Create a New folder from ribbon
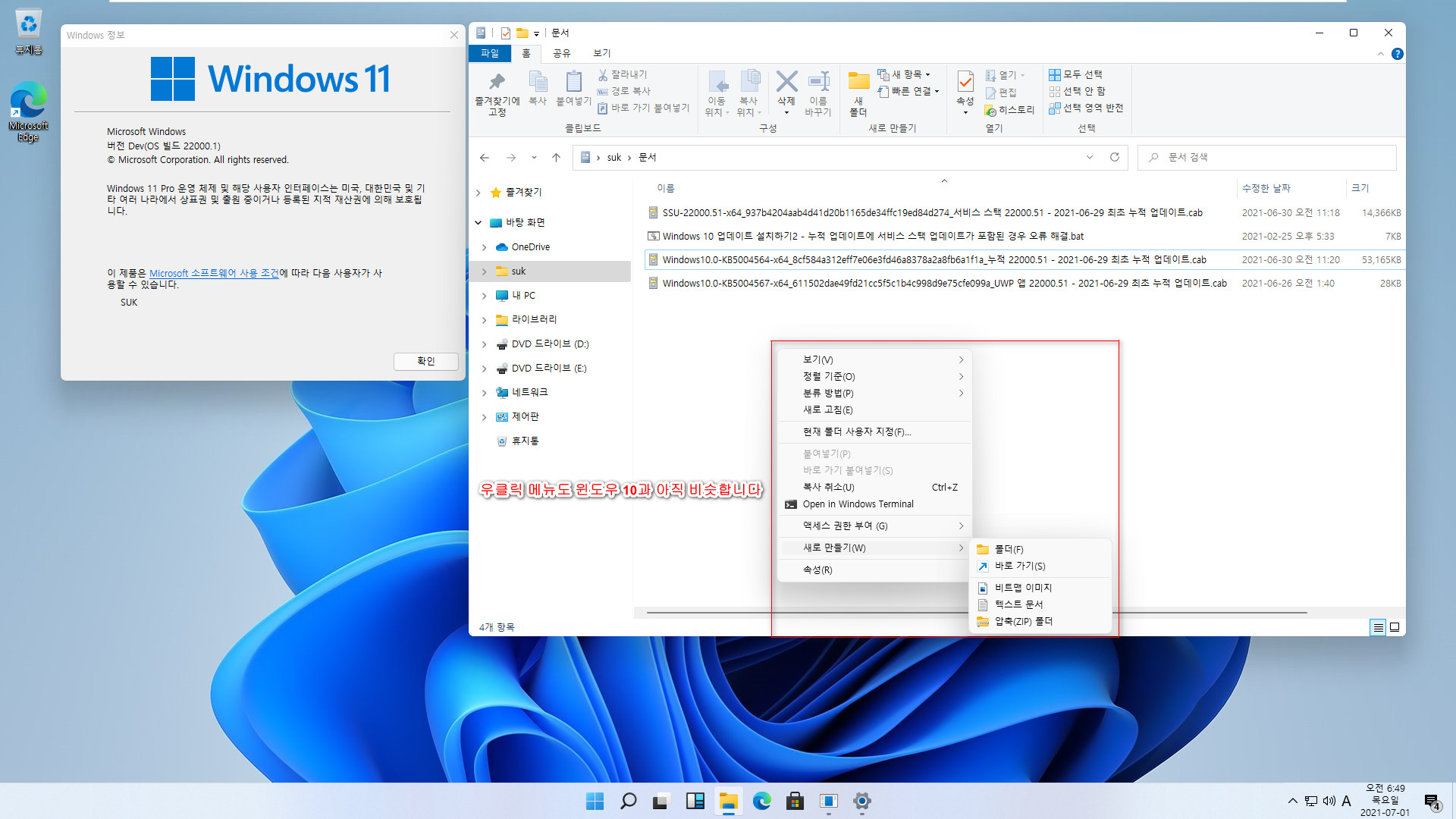Image resolution: width=1456 pixels, height=819 pixels. (858, 93)
